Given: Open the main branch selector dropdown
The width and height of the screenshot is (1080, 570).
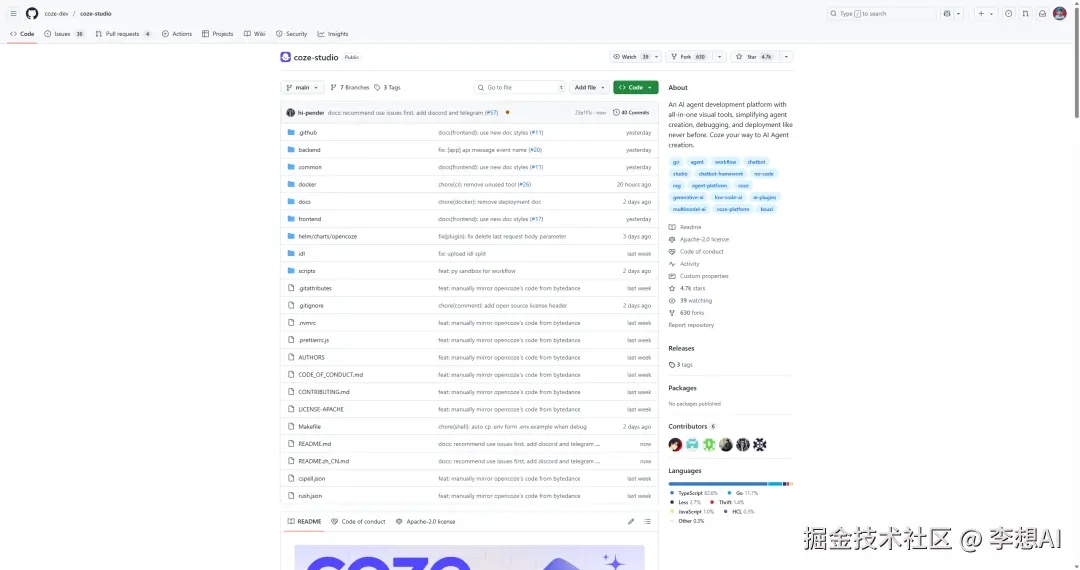Looking at the screenshot, I should click(x=302, y=87).
